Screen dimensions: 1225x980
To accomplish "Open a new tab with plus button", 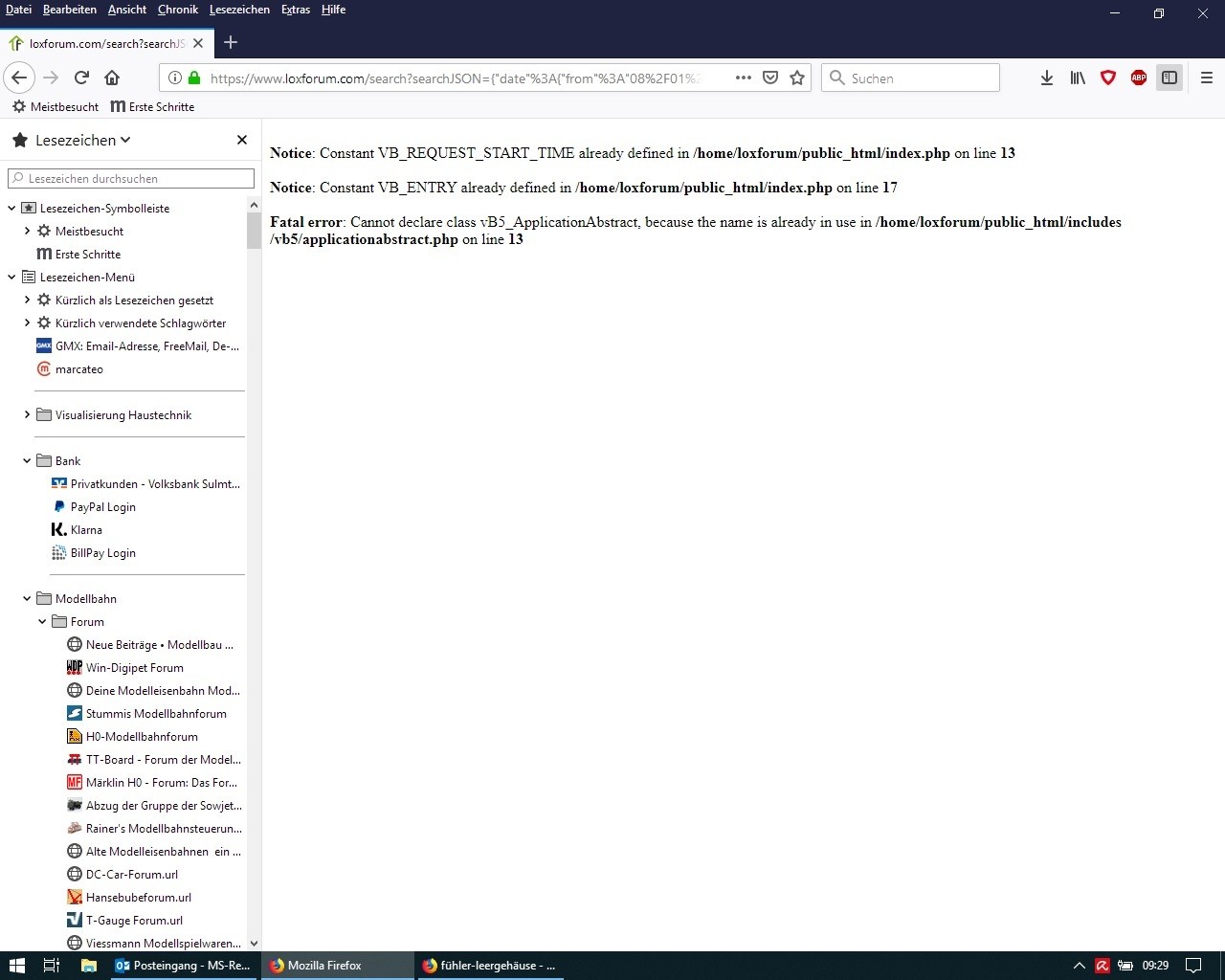I will [x=231, y=42].
